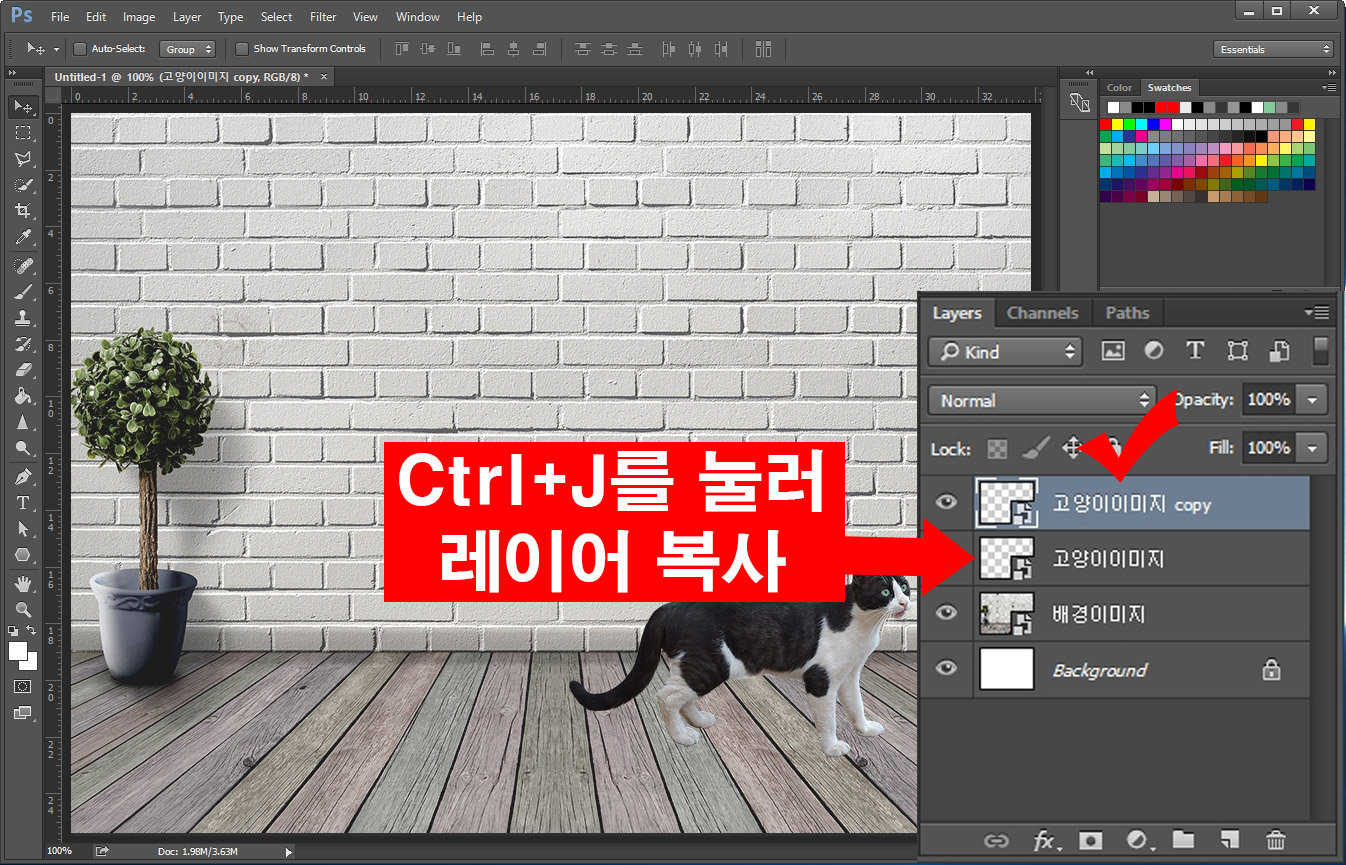Create a new layer

click(1229, 840)
